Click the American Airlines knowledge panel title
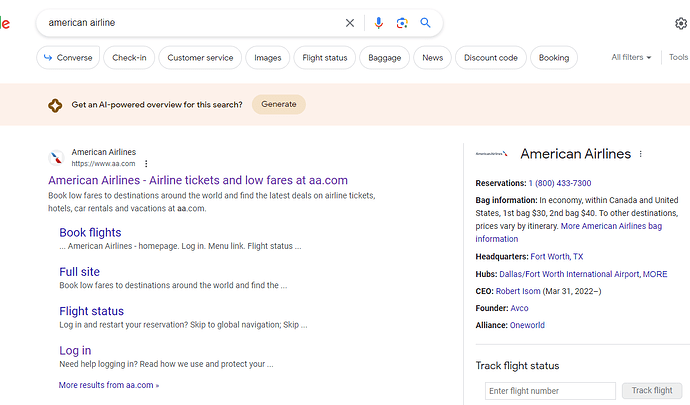The width and height of the screenshot is (690, 405). click(576, 154)
